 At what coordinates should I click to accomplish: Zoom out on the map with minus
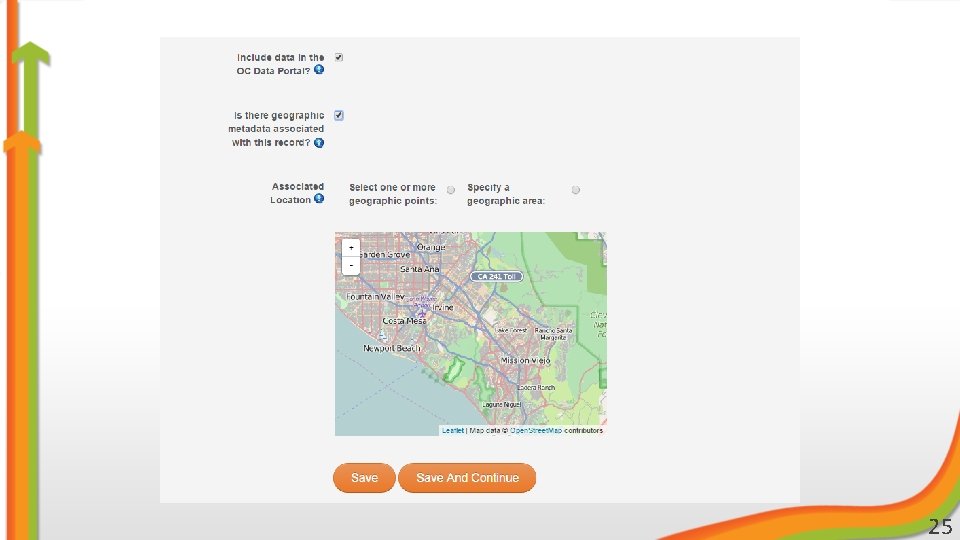click(x=351, y=265)
